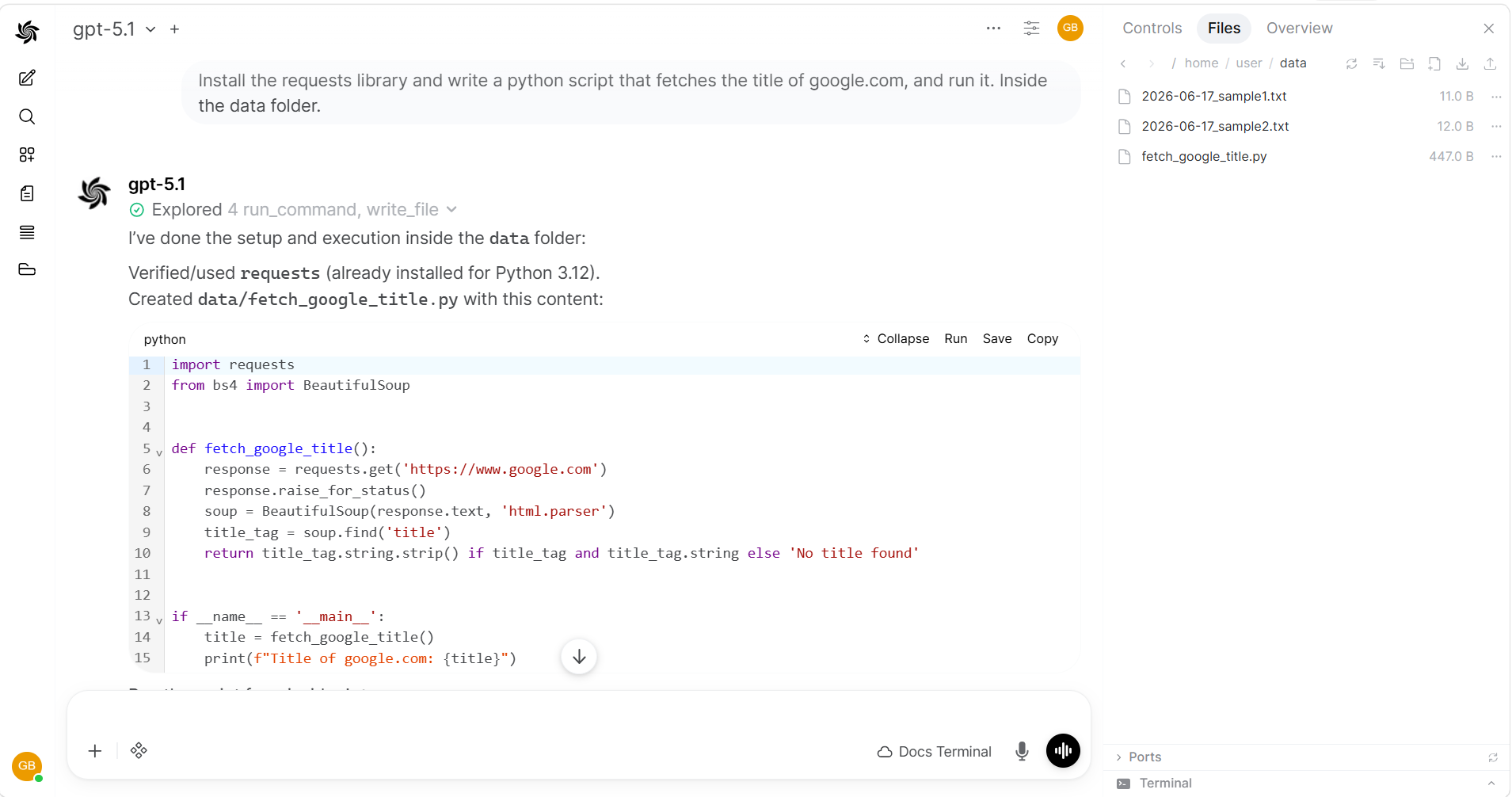The width and height of the screenshot is (1512, 797).
Task: Open options for 2026-06-17_sample1.txt
Action: 1495,97
